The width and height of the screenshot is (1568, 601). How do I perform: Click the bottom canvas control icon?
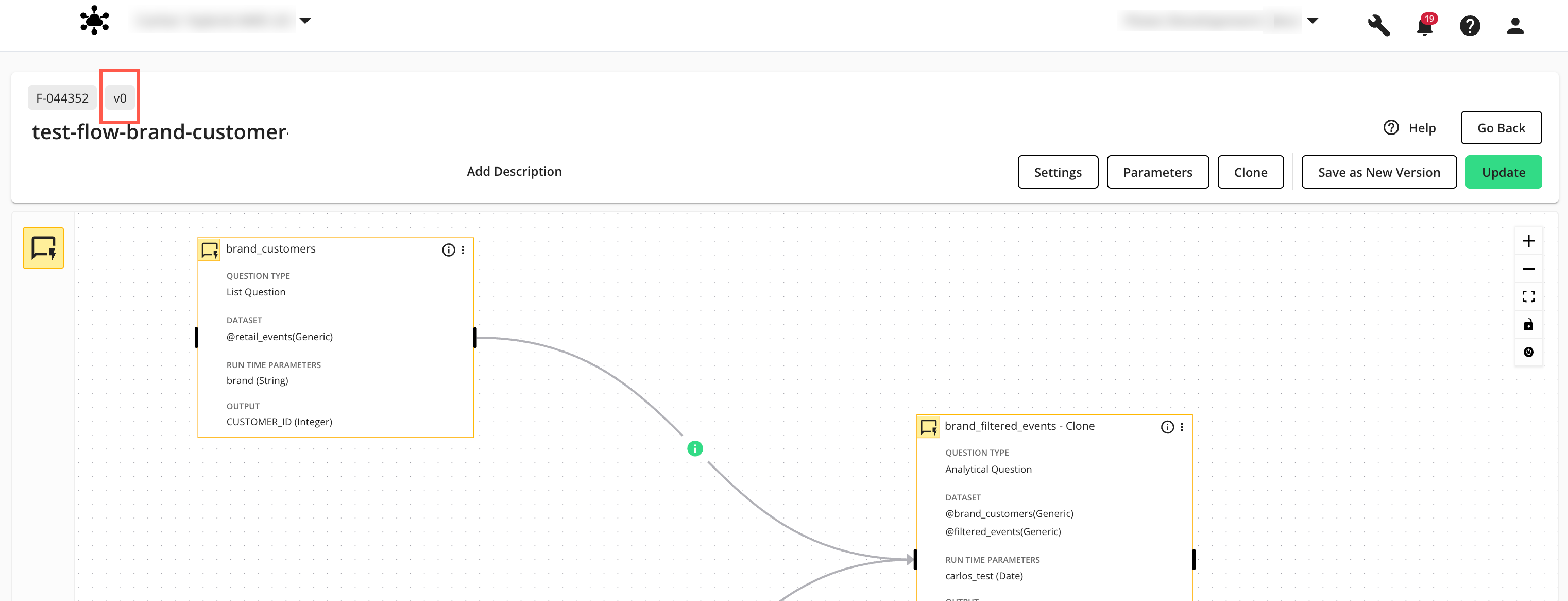coord(1528,352)
